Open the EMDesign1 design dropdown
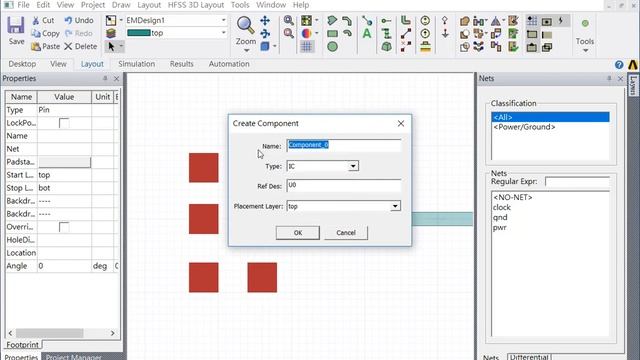 [223, 20]
